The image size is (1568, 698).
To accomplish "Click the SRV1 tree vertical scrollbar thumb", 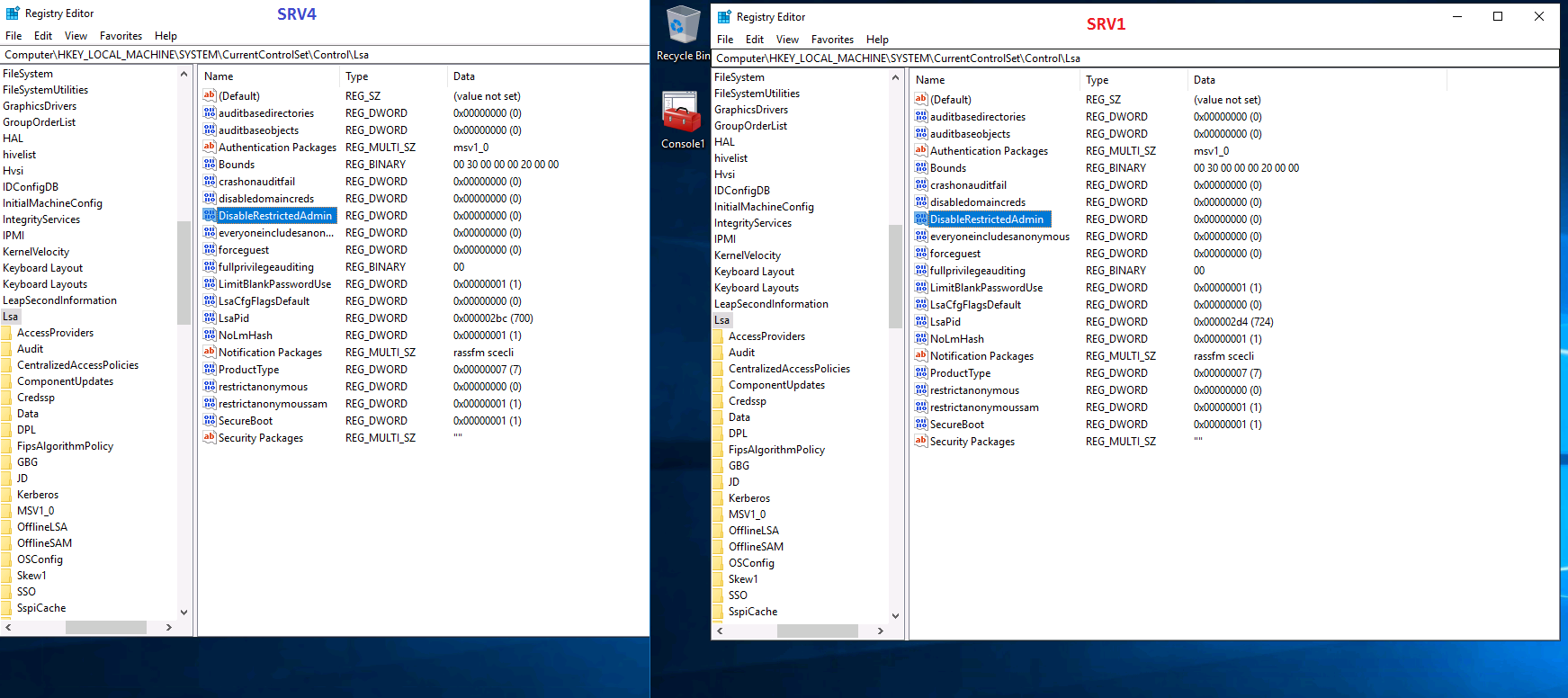I will (x=895, y=276).
